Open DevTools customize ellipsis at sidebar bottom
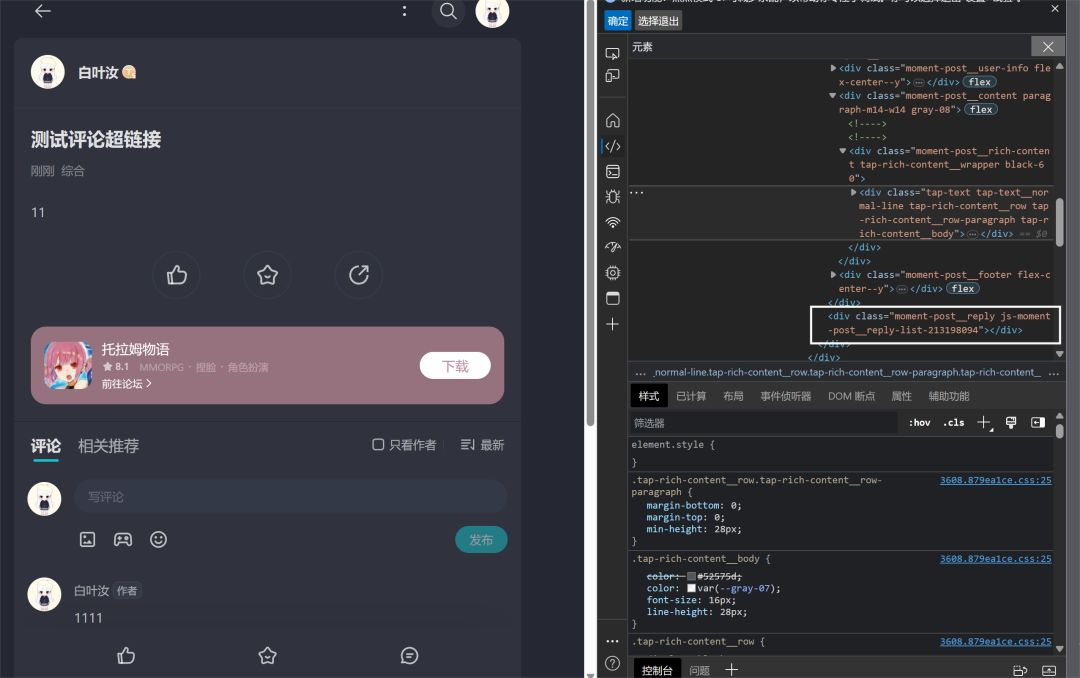 click(x=612, y=641)
